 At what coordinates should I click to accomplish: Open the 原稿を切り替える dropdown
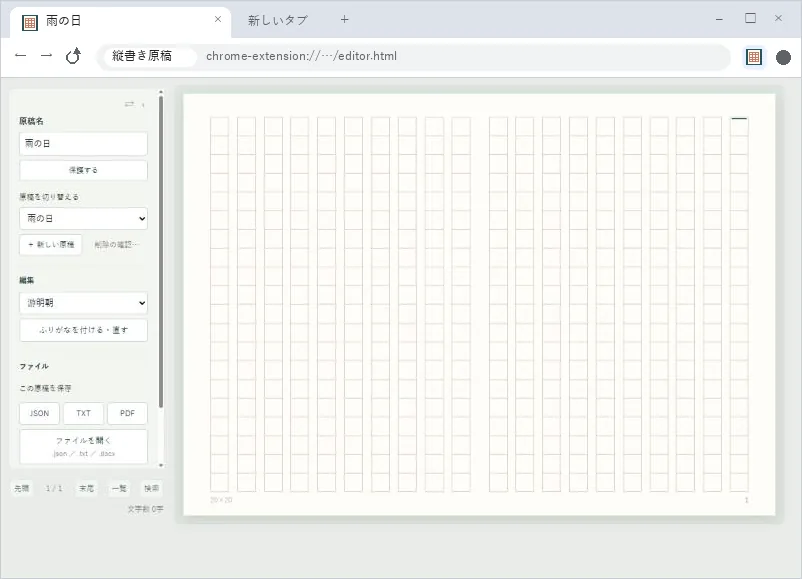coord(83,218)
